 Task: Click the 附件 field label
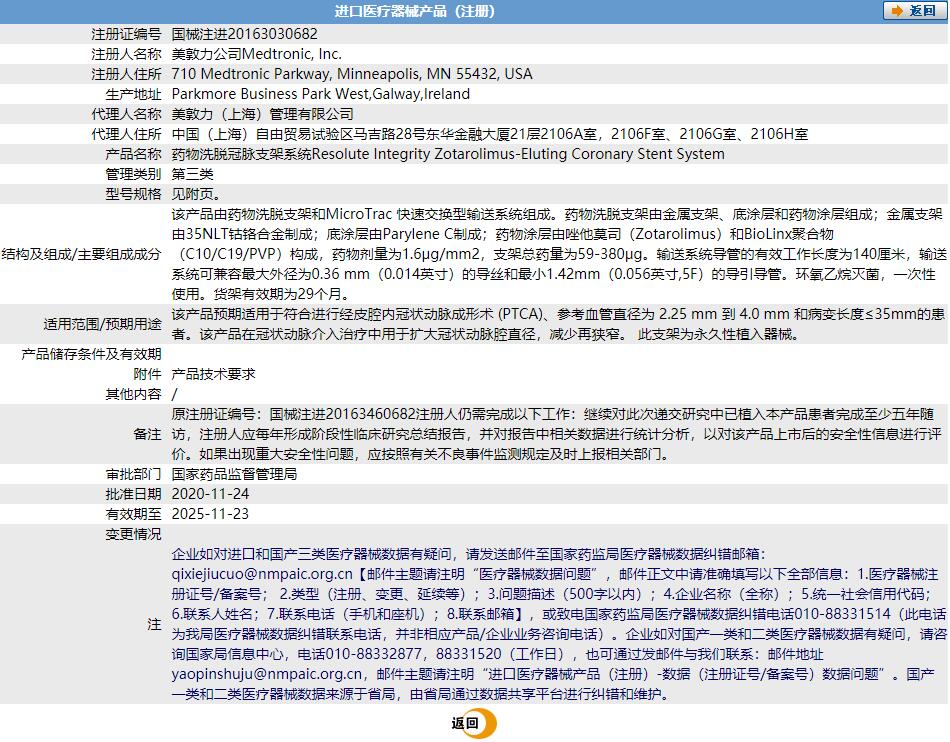point(147,374)
